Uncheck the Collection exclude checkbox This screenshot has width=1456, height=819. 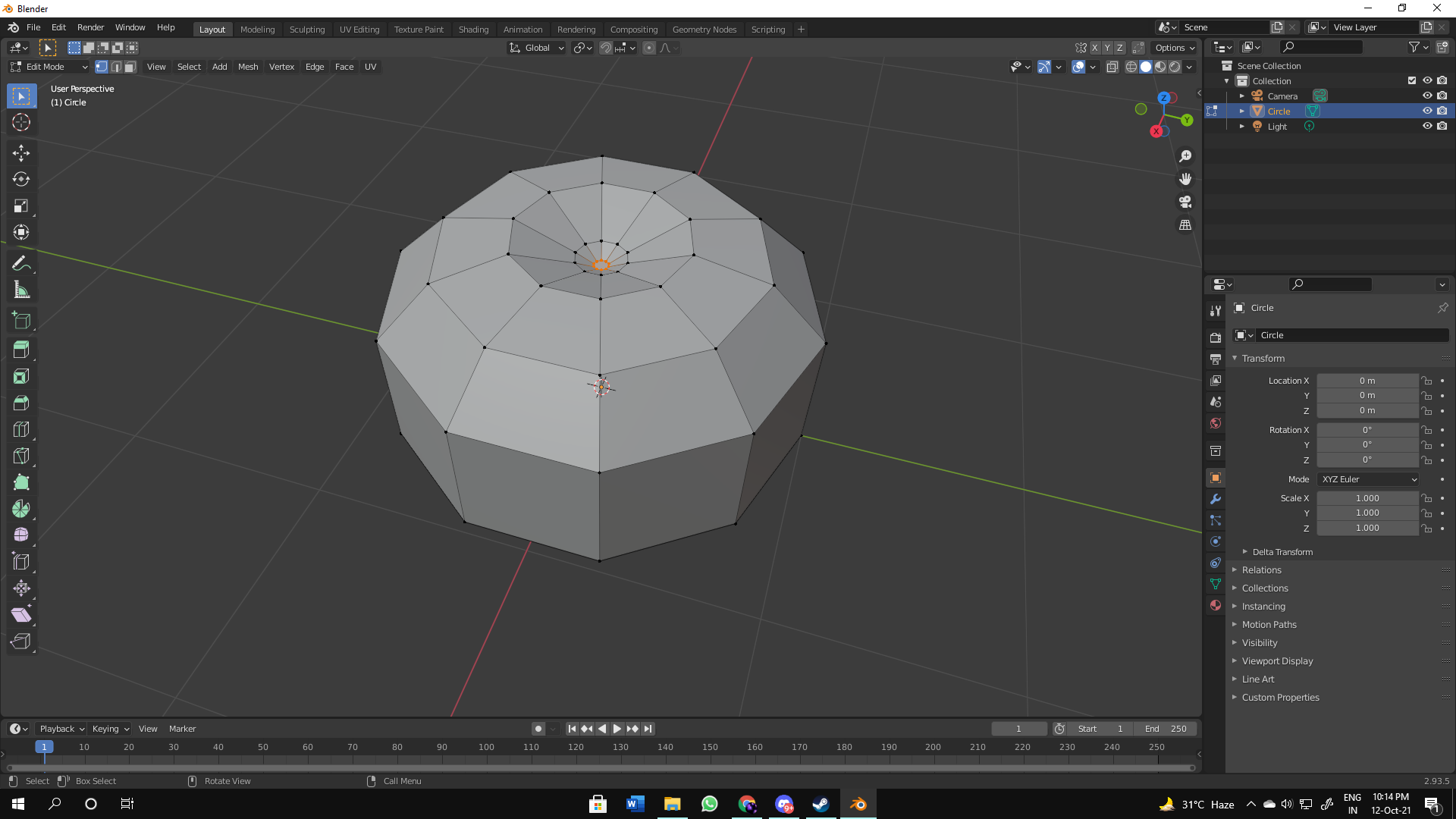1412,80
